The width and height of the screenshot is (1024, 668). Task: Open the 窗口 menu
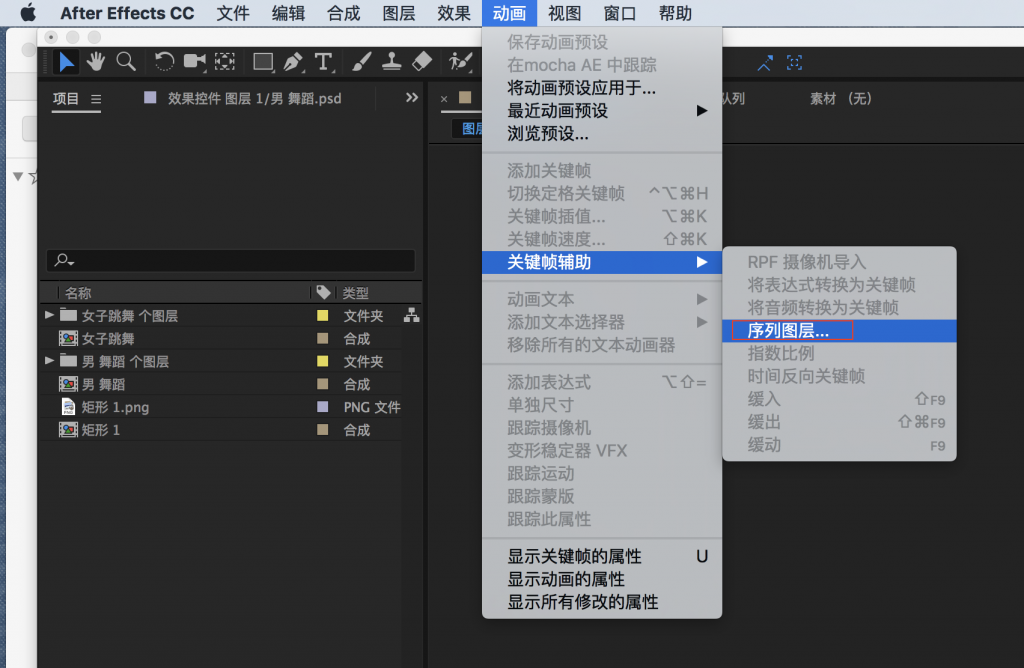[x=620, y=13]
